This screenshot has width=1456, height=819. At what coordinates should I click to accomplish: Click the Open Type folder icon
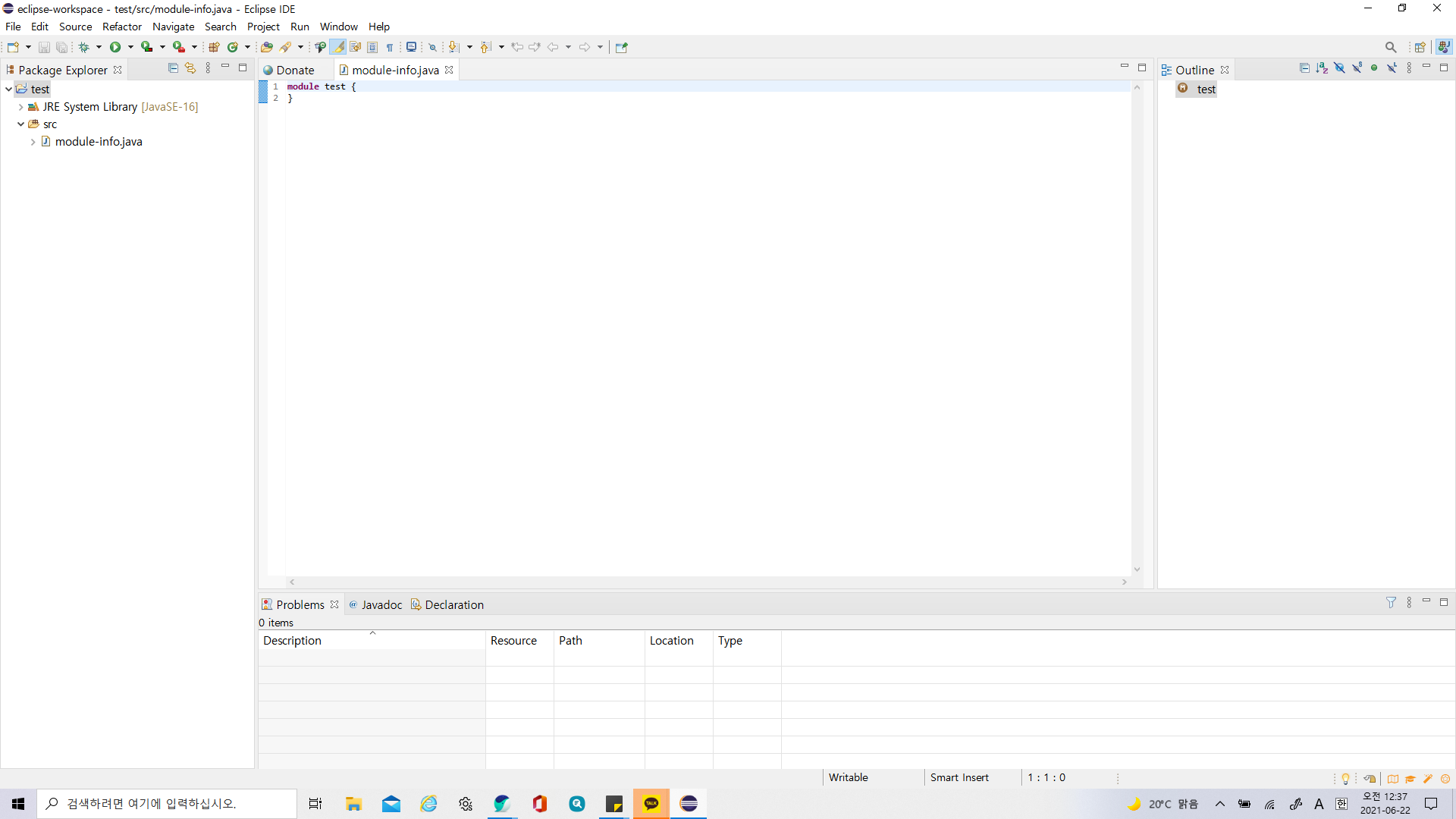coord(267,47)
